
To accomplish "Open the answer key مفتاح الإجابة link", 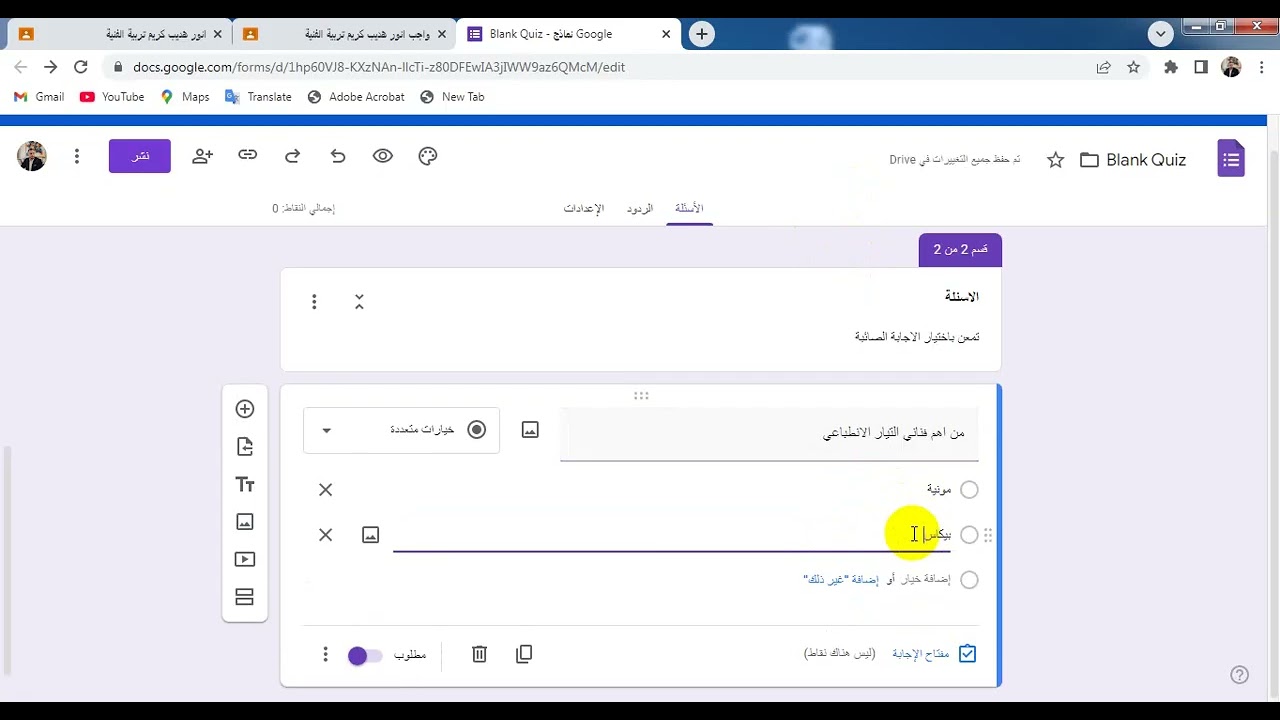I will pos(921,654).
